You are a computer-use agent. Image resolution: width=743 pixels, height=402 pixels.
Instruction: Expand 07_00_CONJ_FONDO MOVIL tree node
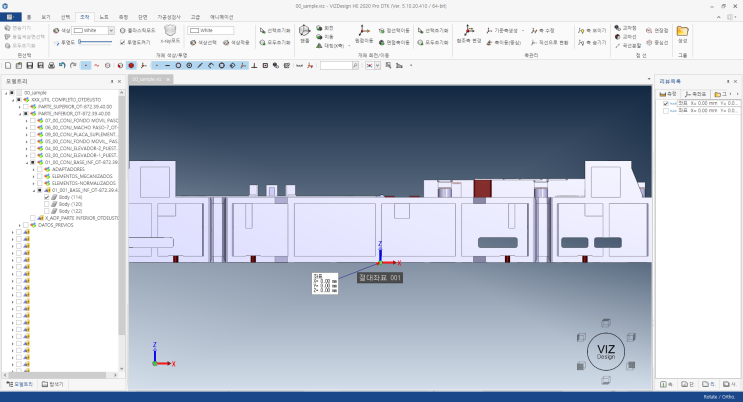(x=27, y=121)
